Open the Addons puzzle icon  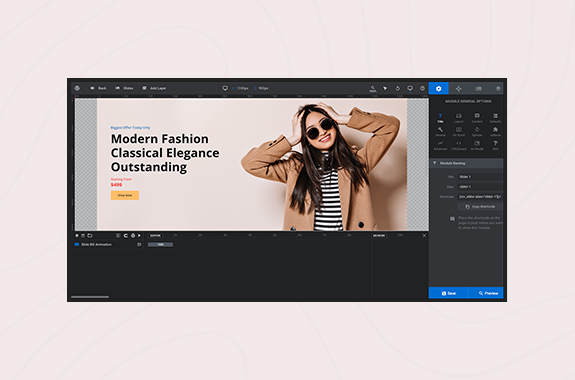[x=495, y=131]
